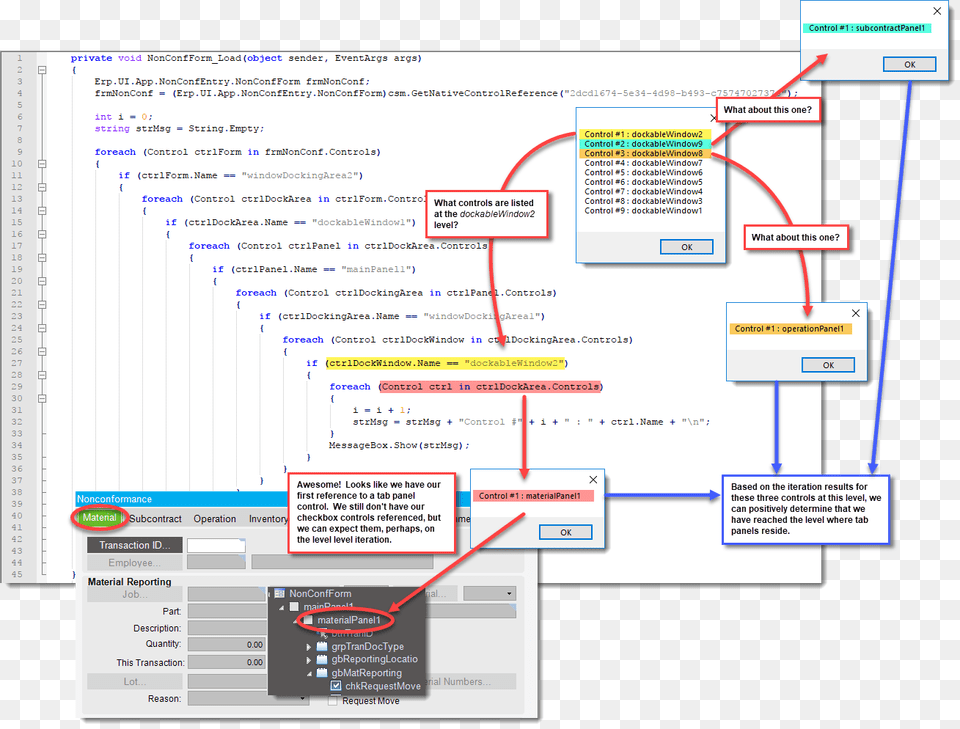Viewport: 960px width, 729px height.
Task: Toggle the chkRequestMove checkbox in tree
Action: tap(336, 687)
